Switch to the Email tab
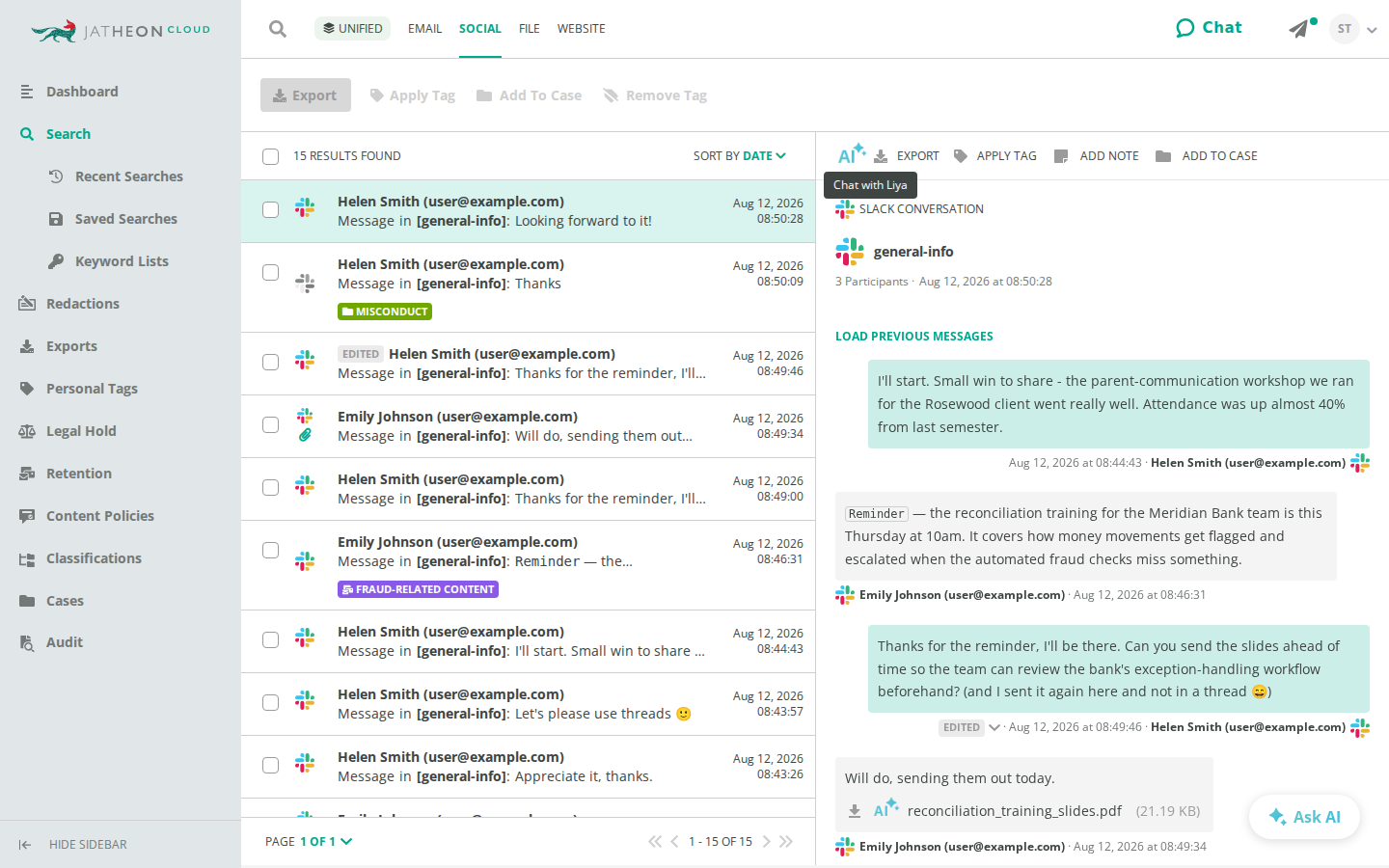Viewport: 1389px width, 868px height. pos(424,29)
